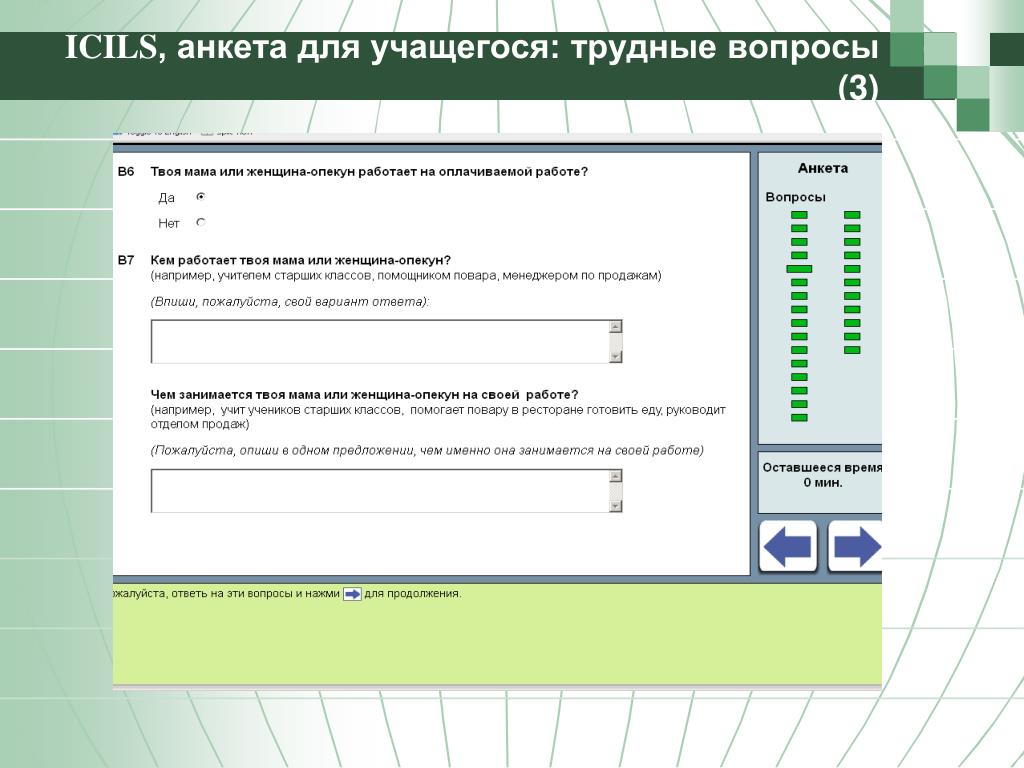Click the "Вопросы" label

[795, 197]
